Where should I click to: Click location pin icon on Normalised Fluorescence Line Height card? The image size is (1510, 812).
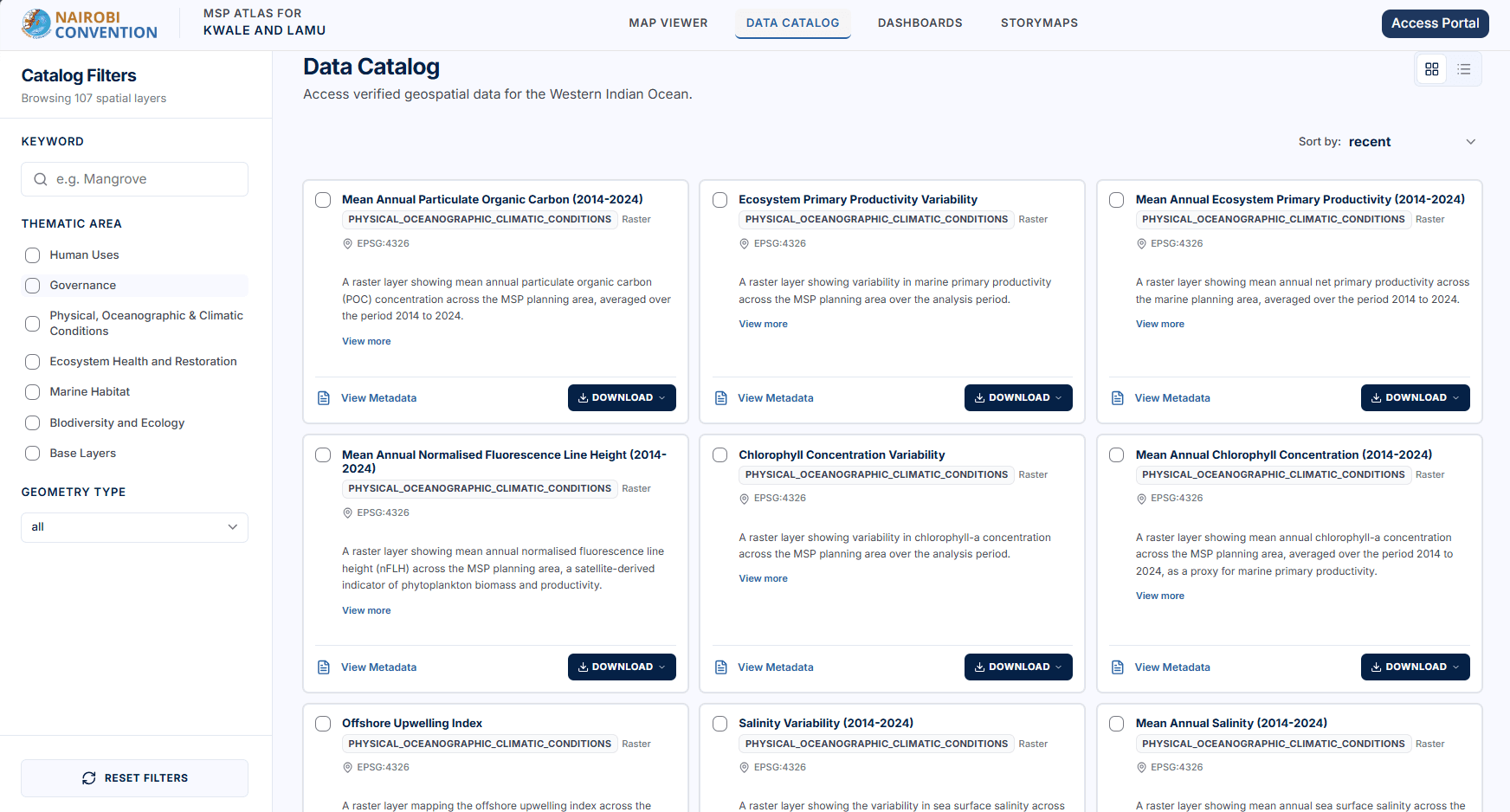[x=348, y=513]
